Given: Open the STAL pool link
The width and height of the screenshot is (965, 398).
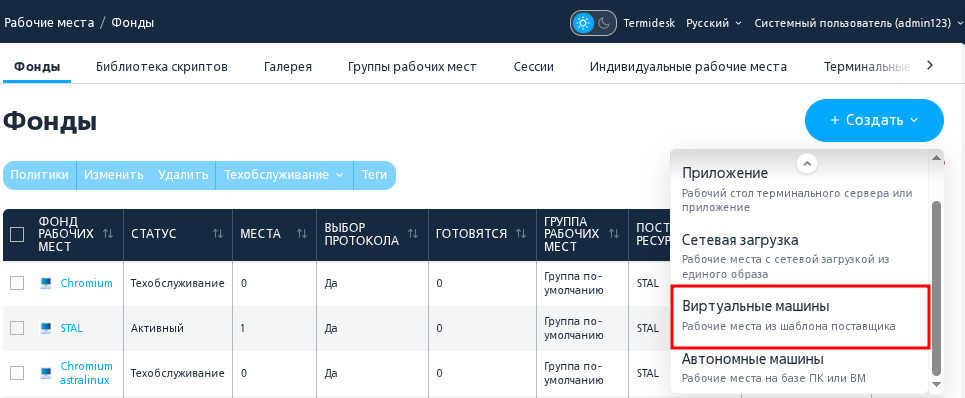Looking at the screenshot, I should [71, 328].
